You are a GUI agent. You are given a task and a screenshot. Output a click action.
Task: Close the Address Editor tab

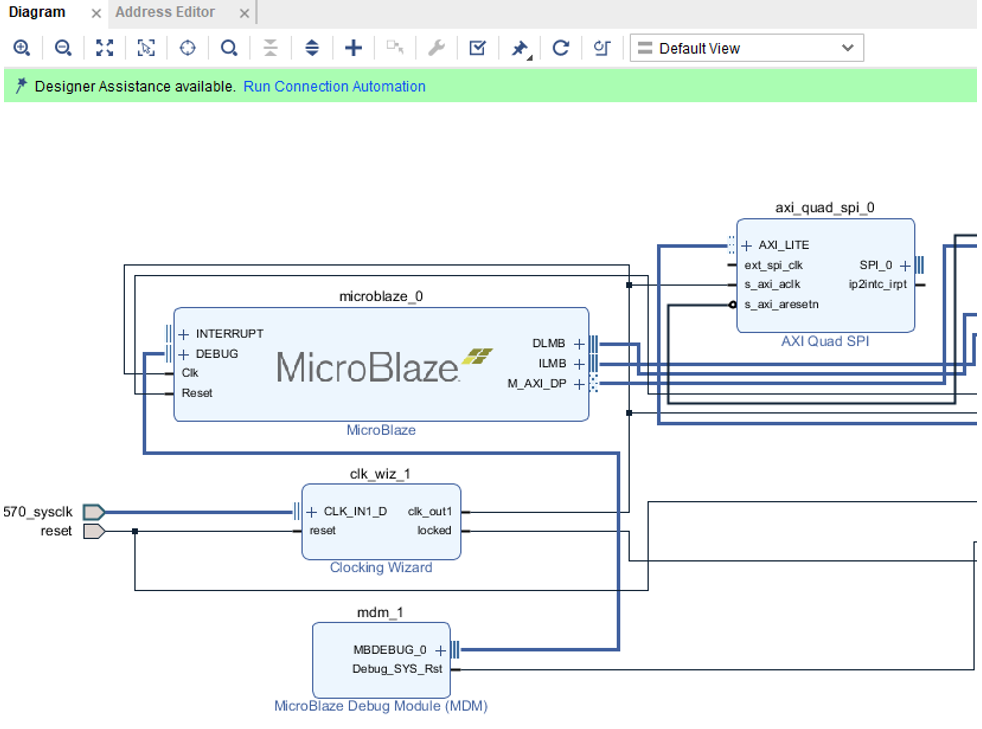244,13
